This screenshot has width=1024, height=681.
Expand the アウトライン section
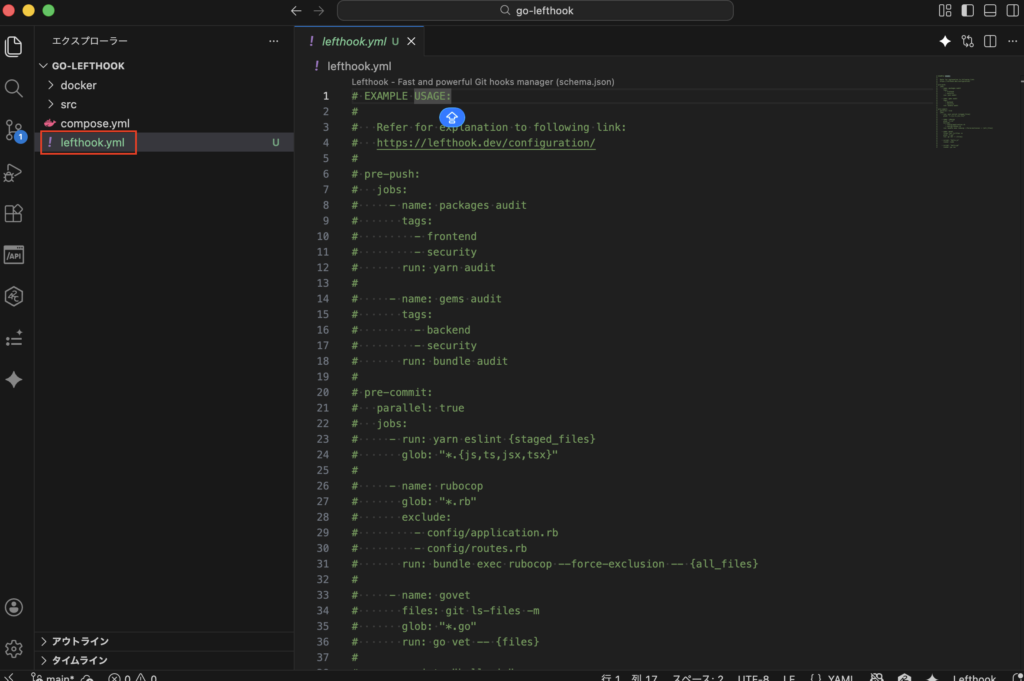pos(80,641)
